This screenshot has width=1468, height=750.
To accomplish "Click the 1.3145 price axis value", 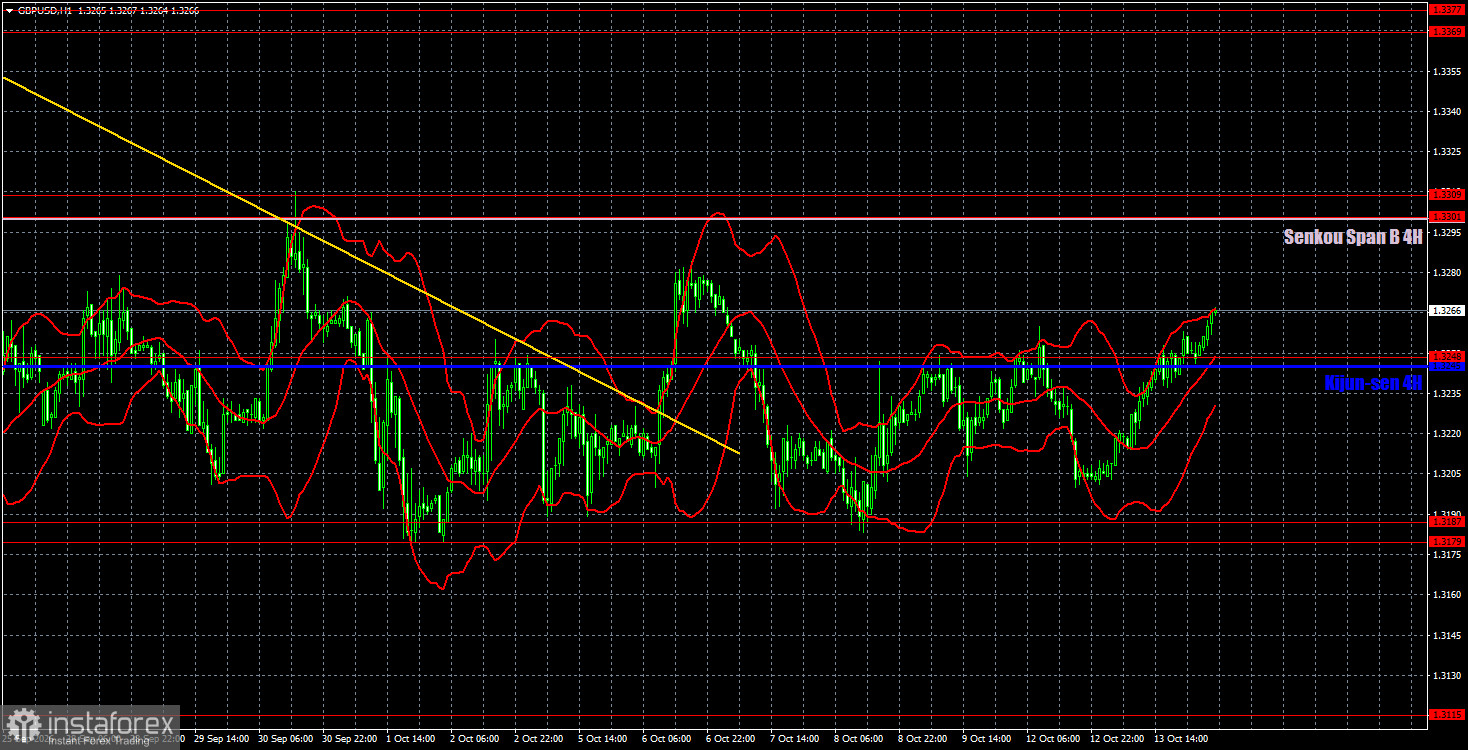I will coord(1448,635).
